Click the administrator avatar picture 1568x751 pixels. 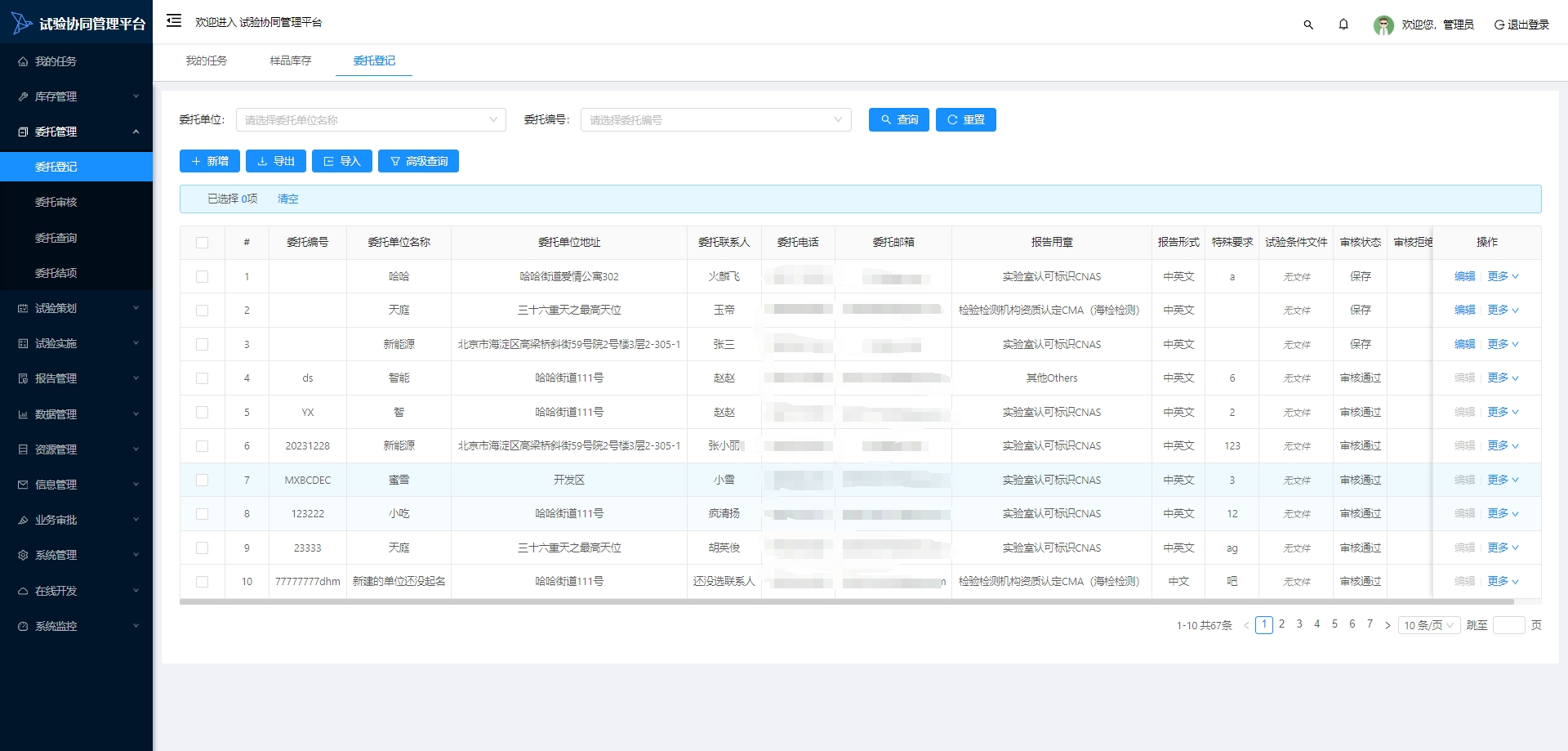click(1383, 25)
